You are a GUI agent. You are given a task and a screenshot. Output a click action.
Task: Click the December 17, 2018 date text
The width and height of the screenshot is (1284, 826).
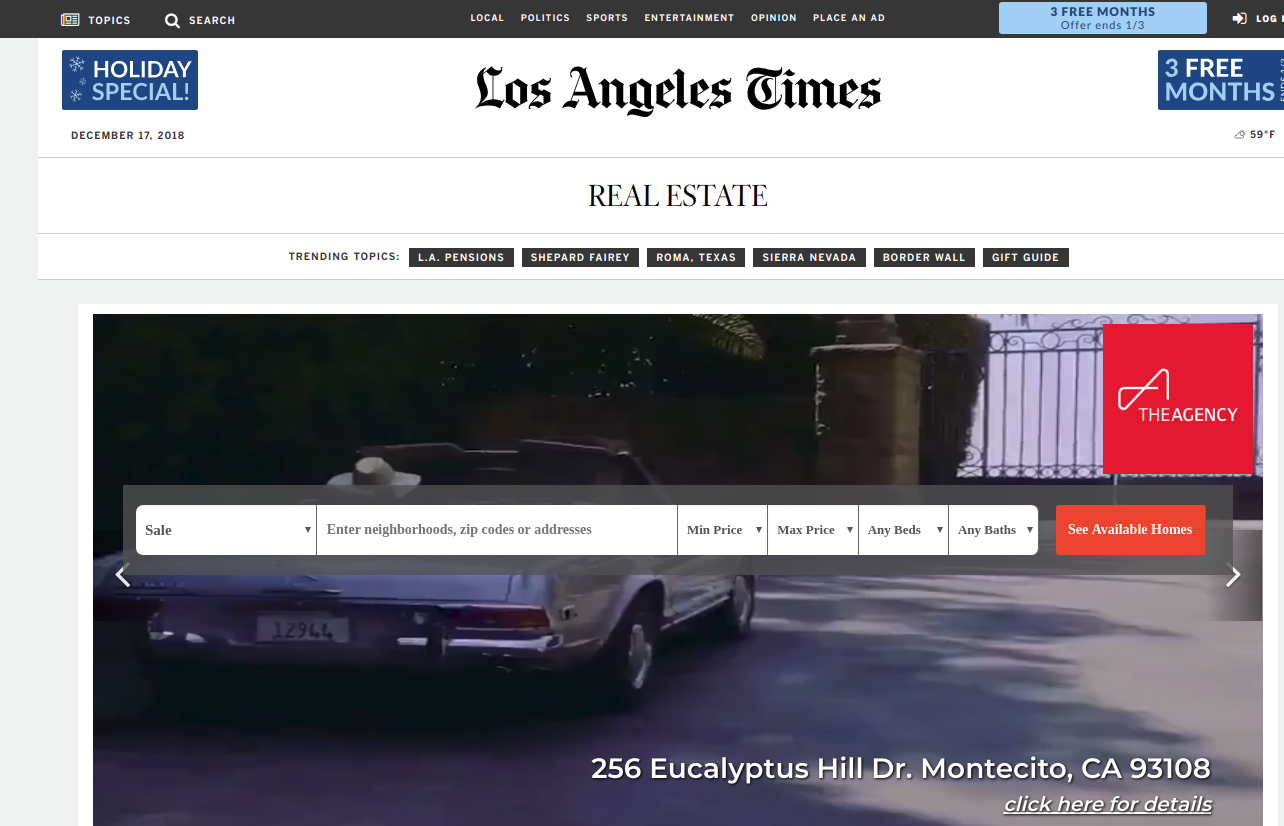[x=128, y=136]
